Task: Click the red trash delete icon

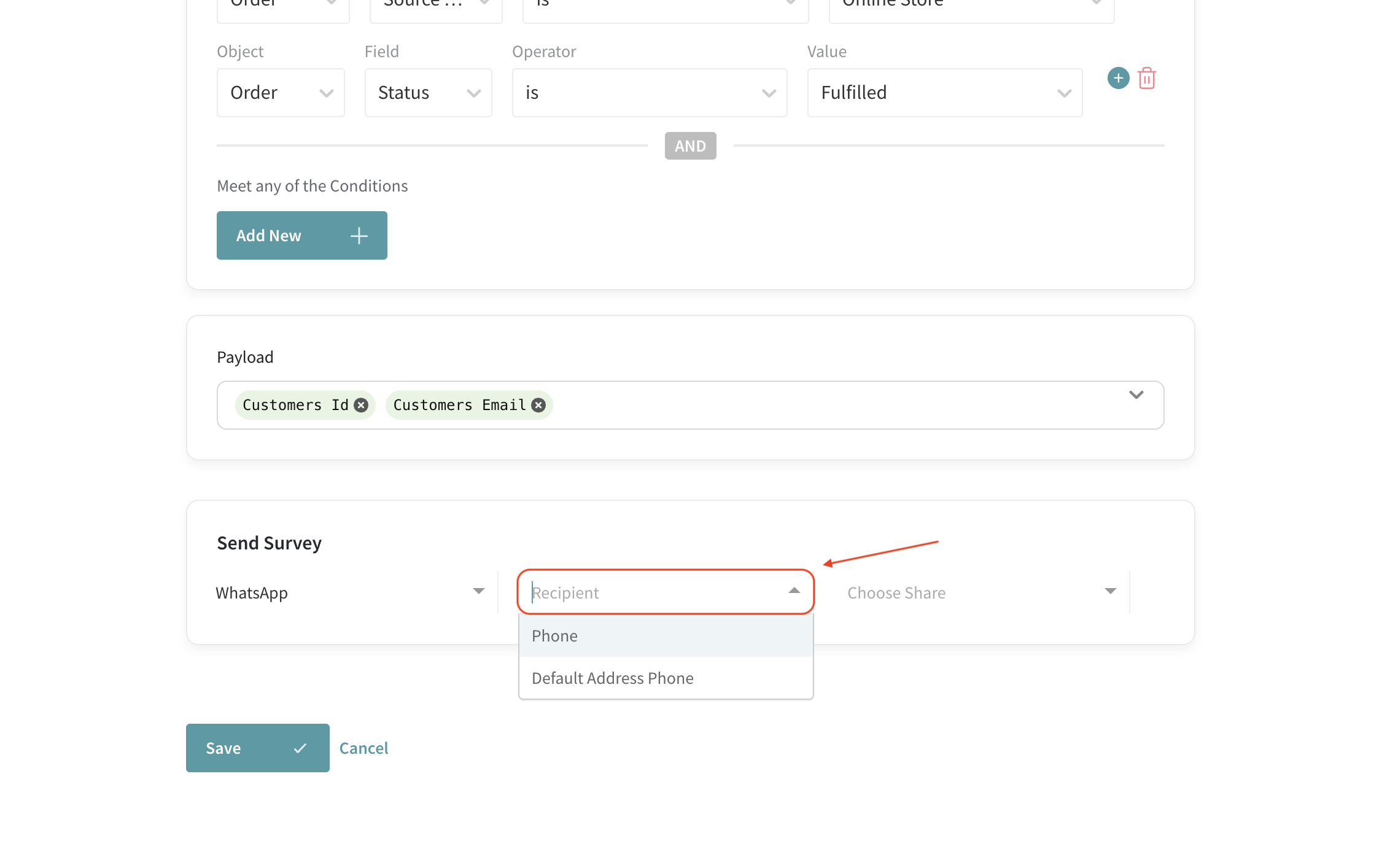Action: pyautogui.click(x=1146, y=79)
